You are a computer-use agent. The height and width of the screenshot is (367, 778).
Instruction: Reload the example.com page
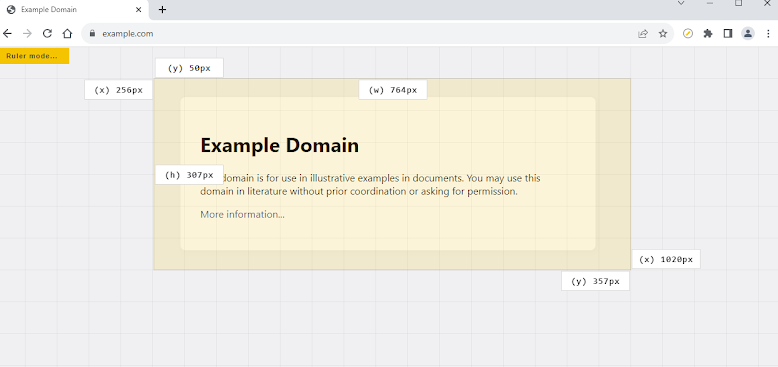tap(47, 34)
